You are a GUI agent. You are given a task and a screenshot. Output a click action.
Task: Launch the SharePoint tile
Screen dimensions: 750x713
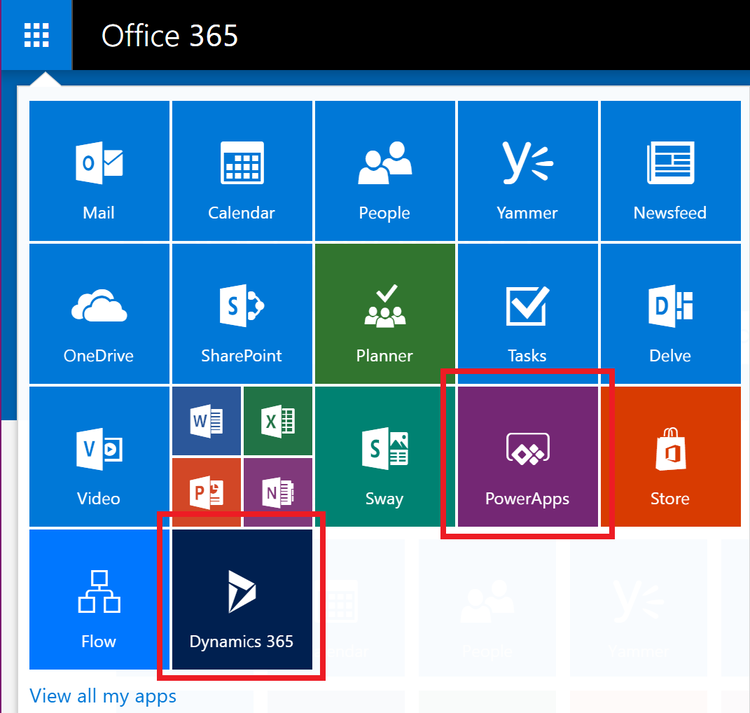tap(242, 314)
